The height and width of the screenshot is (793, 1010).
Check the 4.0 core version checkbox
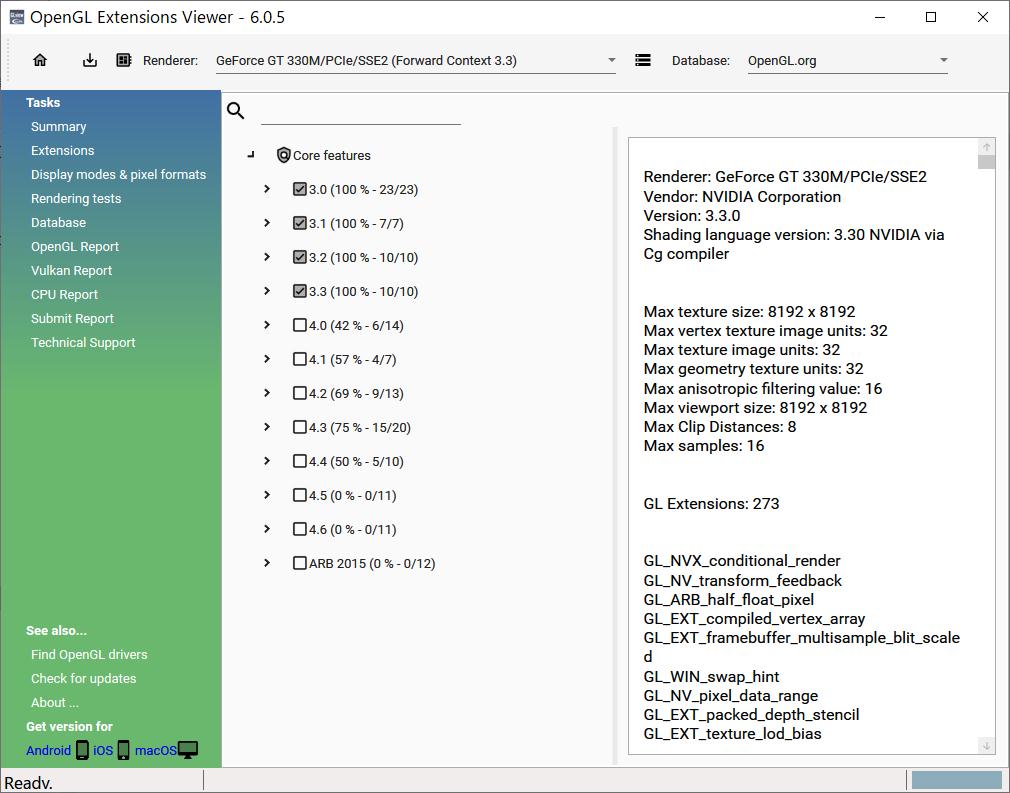pos(300,325)
